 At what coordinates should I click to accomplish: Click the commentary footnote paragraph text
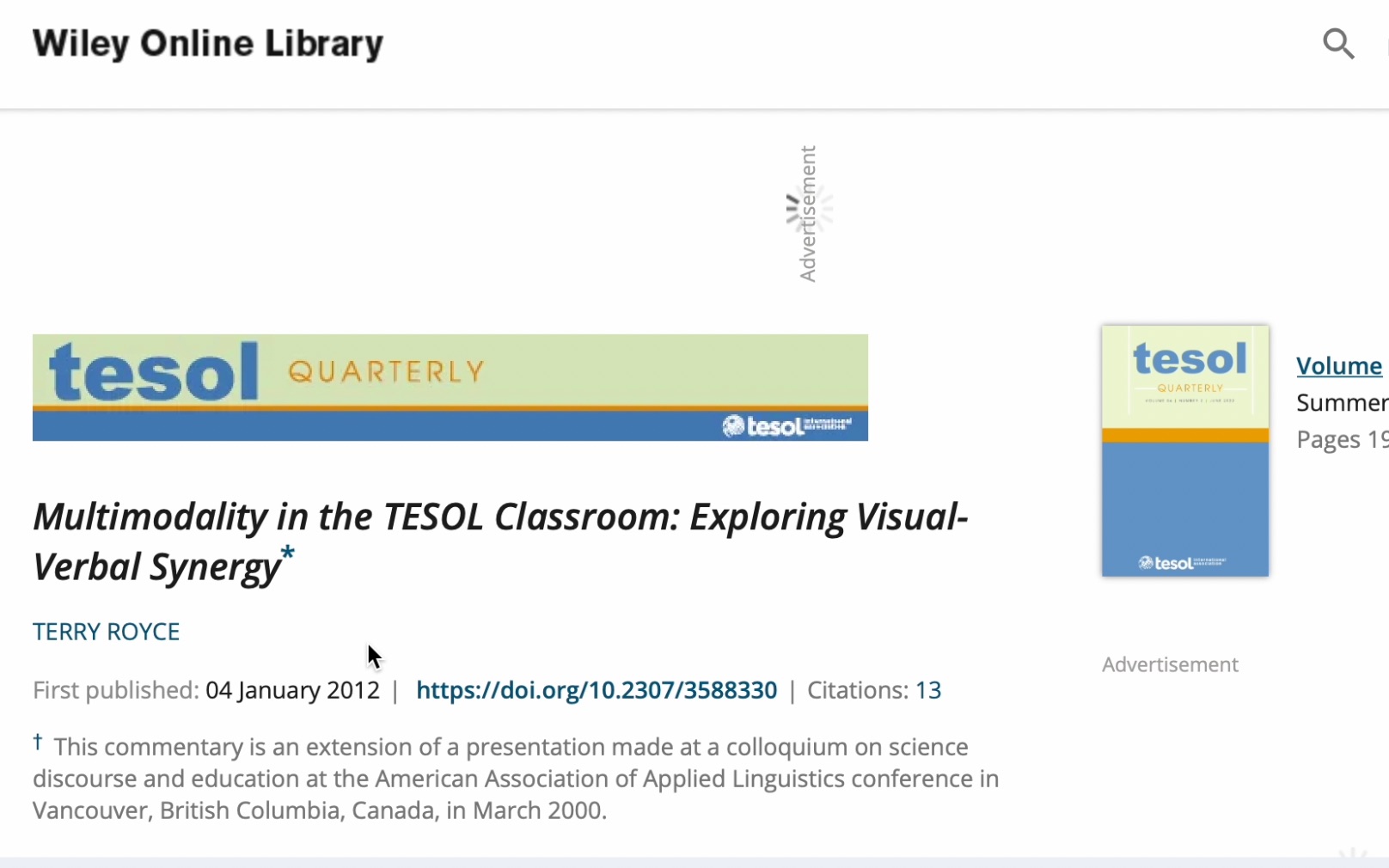516,779
